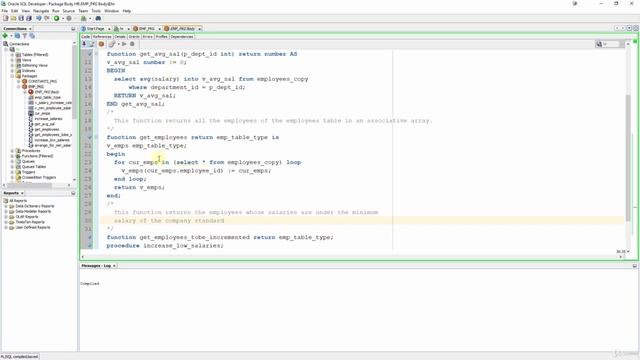
Task: Expand the Triggers node
Action: coord(12,172)
